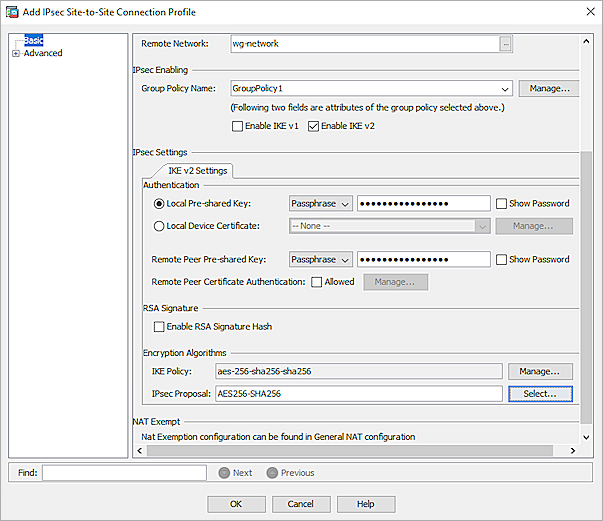603x521 pixels.
Task: Enable RSA Signature Hash checkbox
Action: coord(158,327)
